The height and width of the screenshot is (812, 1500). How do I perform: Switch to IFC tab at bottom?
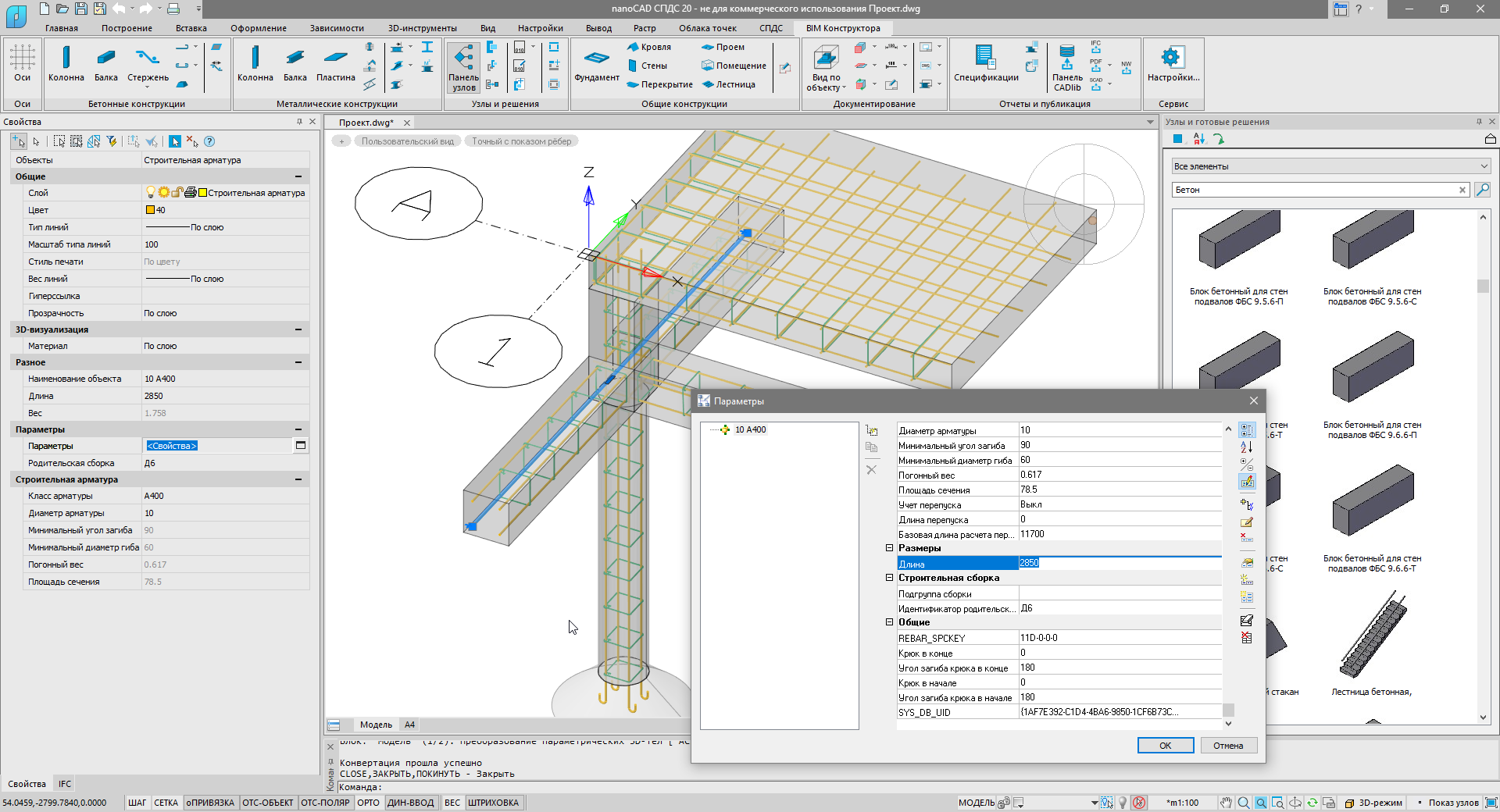(x=65, y=784)
